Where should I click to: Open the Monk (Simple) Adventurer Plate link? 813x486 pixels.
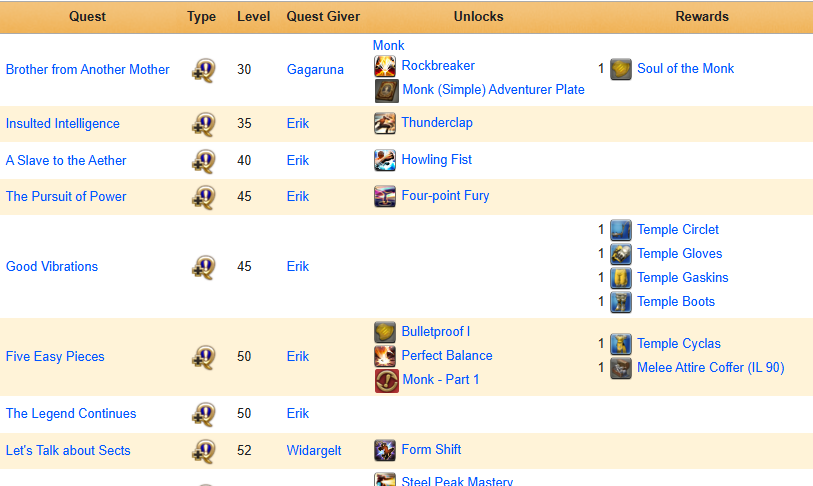click(494, 90)
